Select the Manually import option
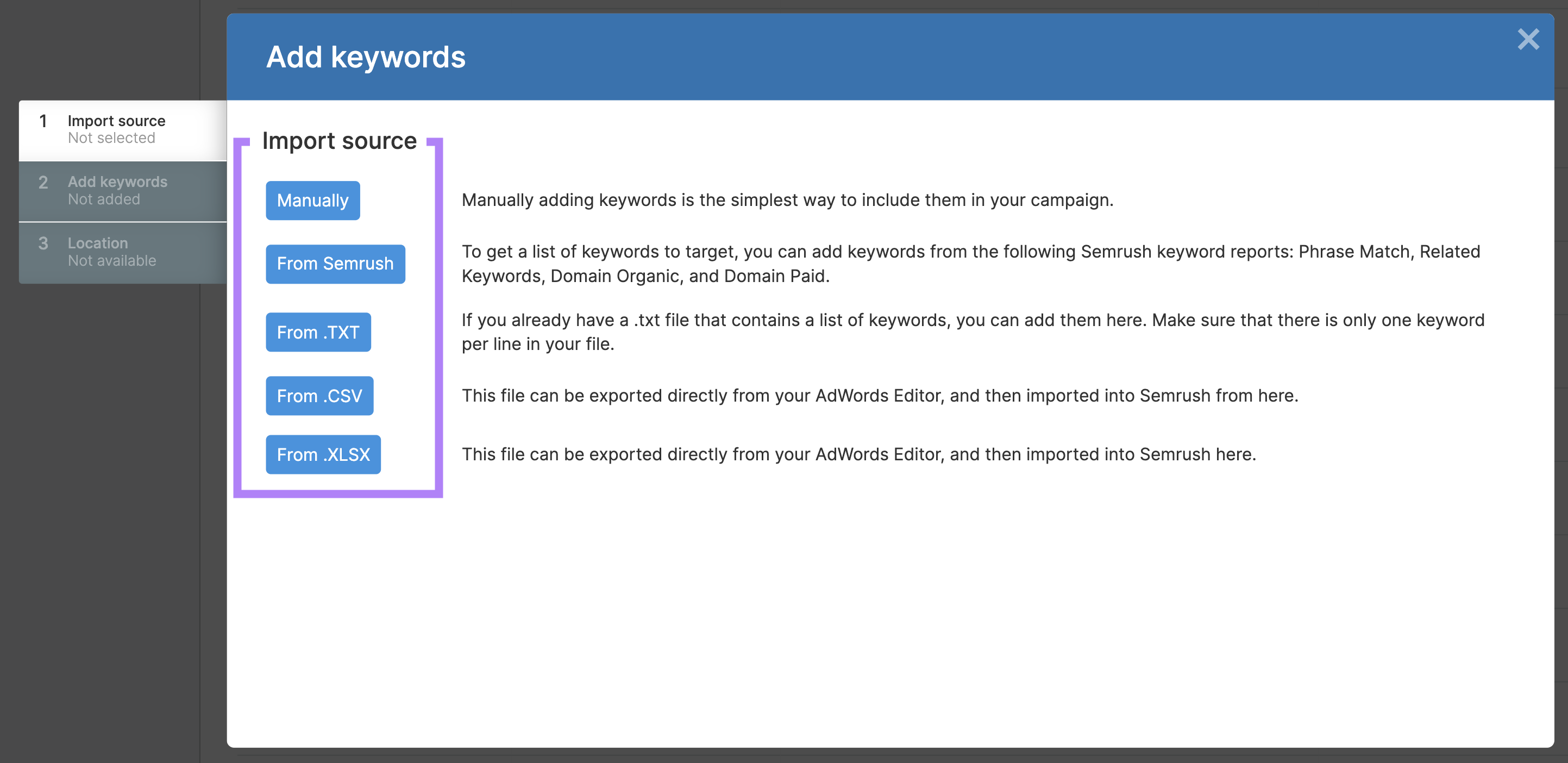1568x763 pixels. [x=312, y=201]
